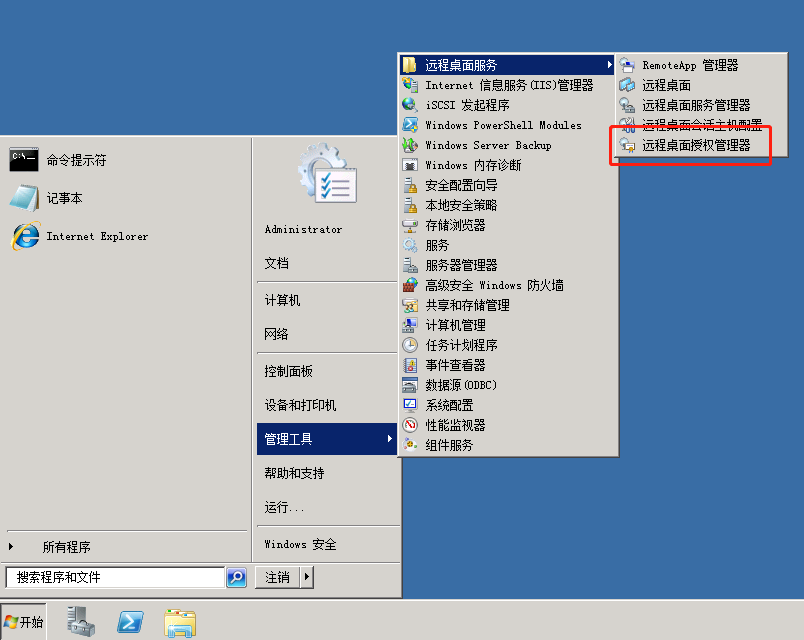
Task: Click the Windows Server Backup icon
Action: coord(409,145)
